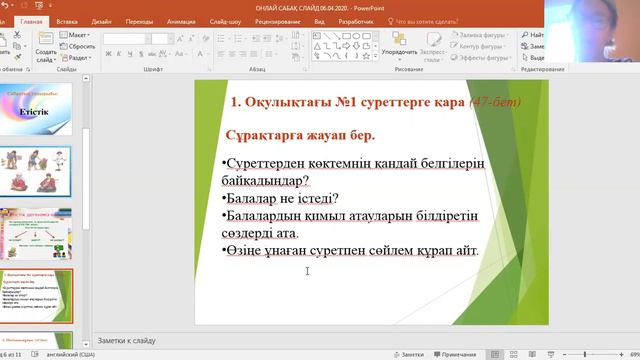The height and width of the screenshot is (360, 640).
Task: Select the text box shape
Action: (x=317, y=36)
